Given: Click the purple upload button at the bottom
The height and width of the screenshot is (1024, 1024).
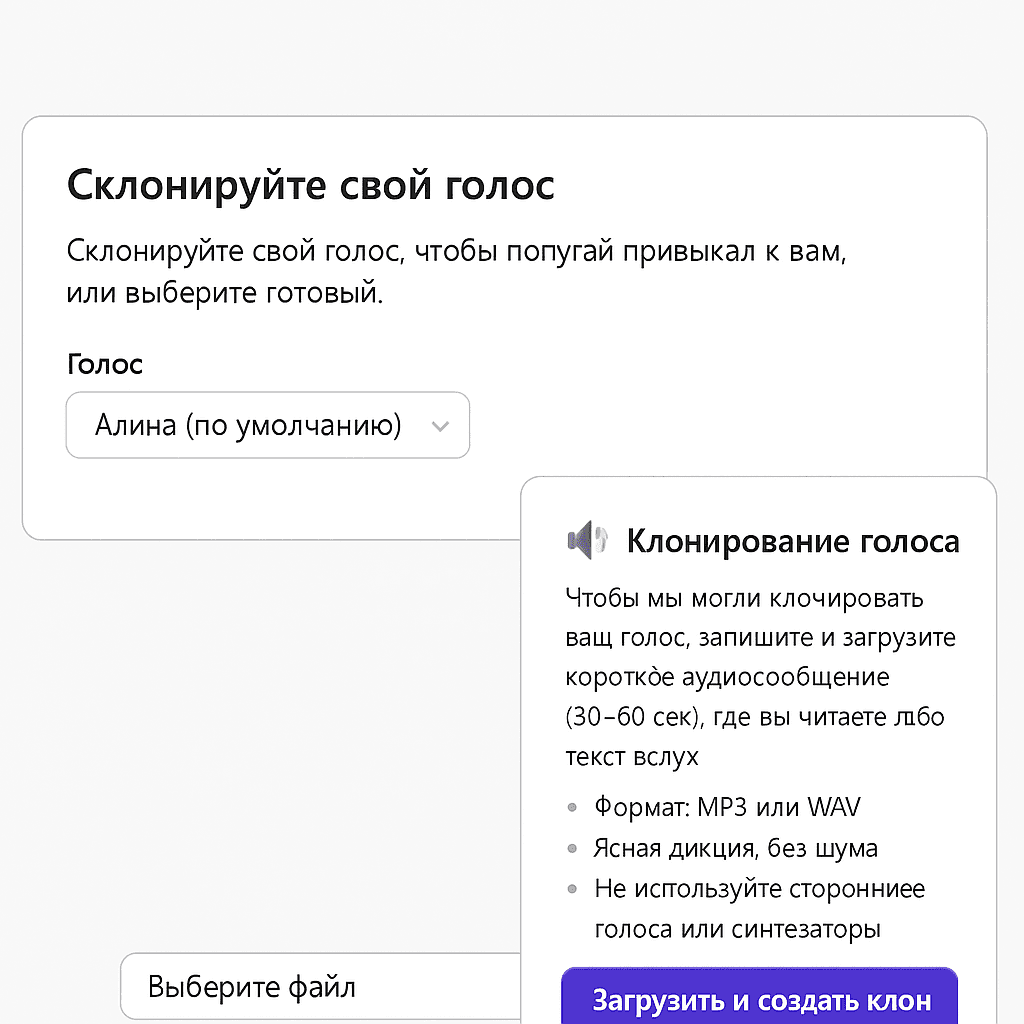Looking at the screenshot, I should click(760, 998).
